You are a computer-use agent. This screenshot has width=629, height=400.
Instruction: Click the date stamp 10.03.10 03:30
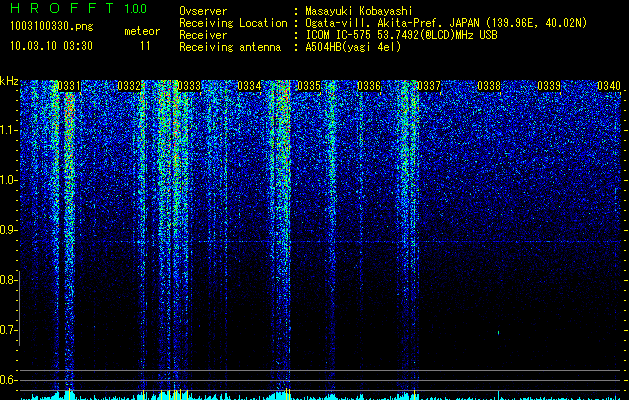tap(51, 46)
